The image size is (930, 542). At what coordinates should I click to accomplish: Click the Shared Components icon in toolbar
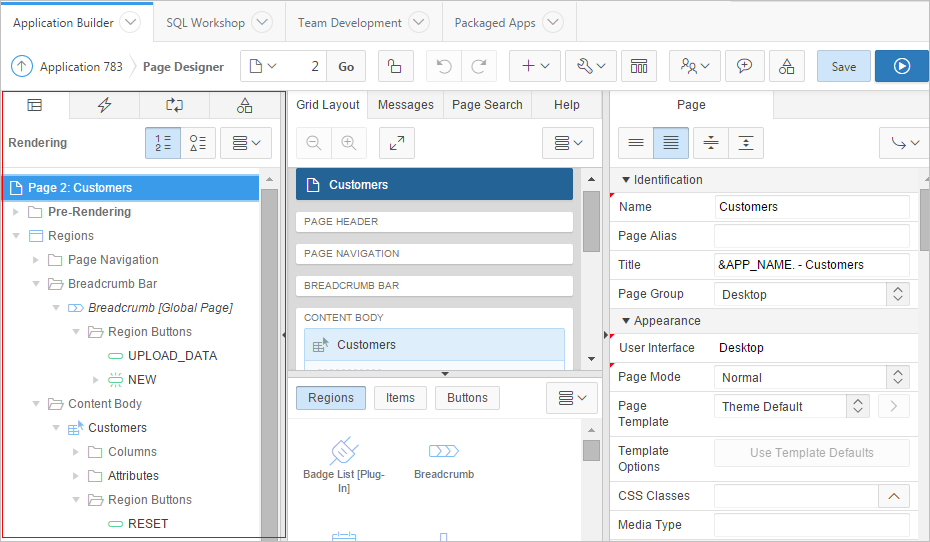tap(787, 66)
